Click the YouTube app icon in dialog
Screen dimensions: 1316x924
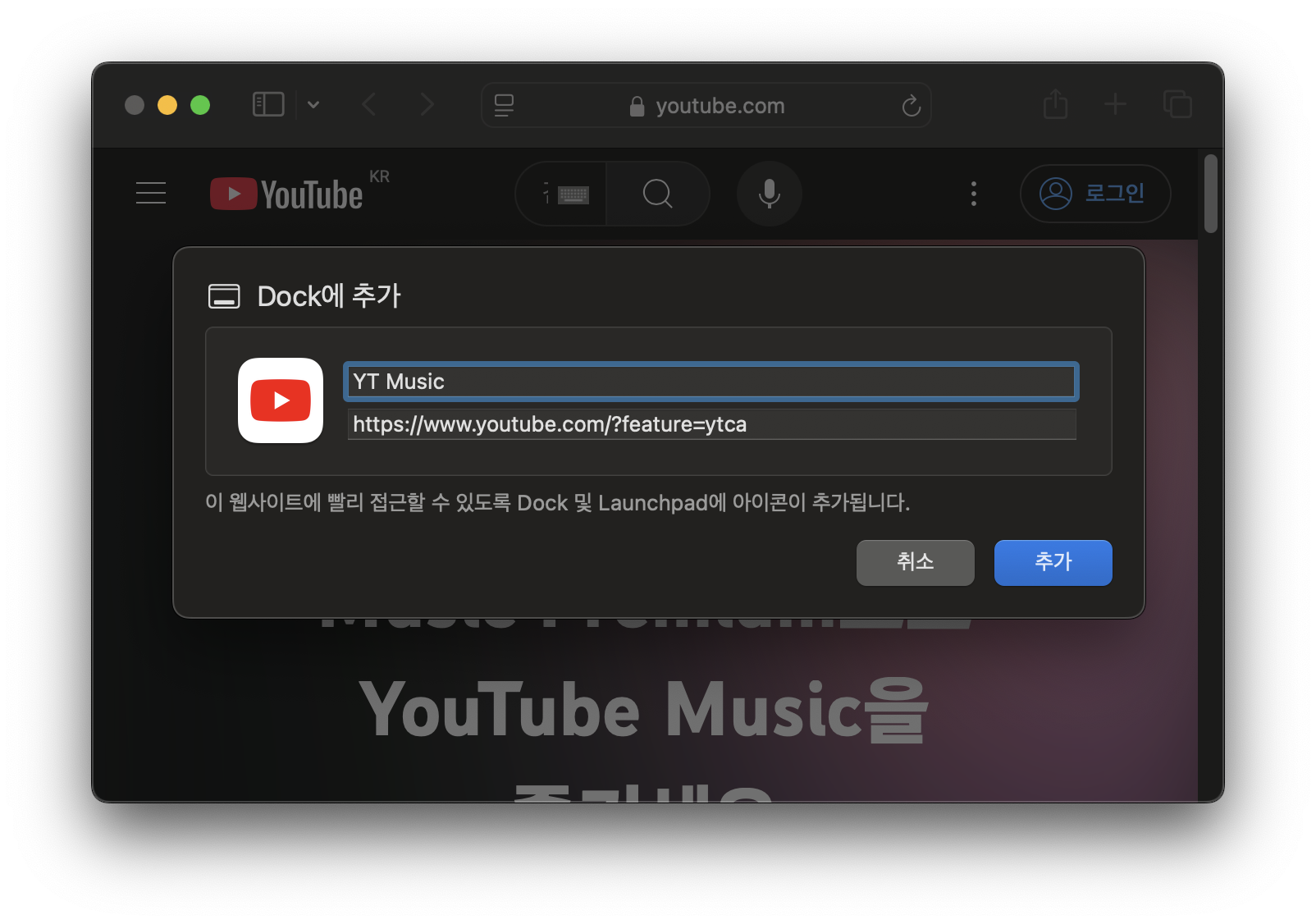point(281,400)
